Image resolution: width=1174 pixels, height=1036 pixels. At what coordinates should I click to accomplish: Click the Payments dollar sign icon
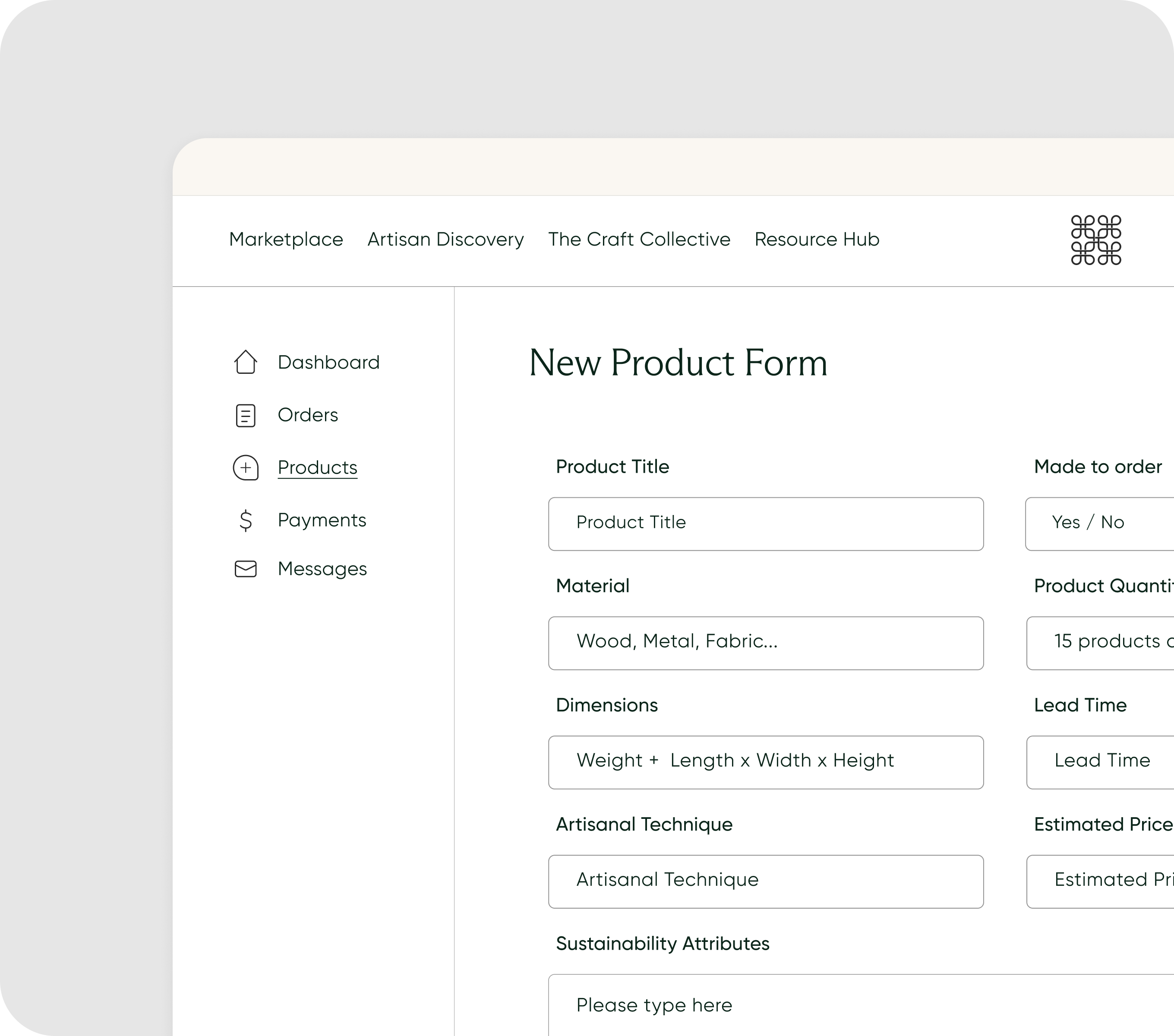245,520
